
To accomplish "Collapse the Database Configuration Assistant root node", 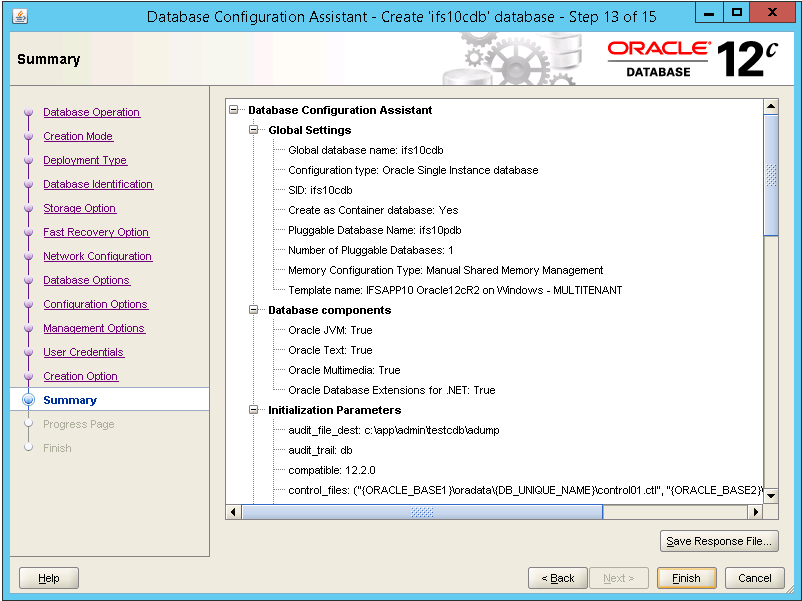I will pos(234,110).
